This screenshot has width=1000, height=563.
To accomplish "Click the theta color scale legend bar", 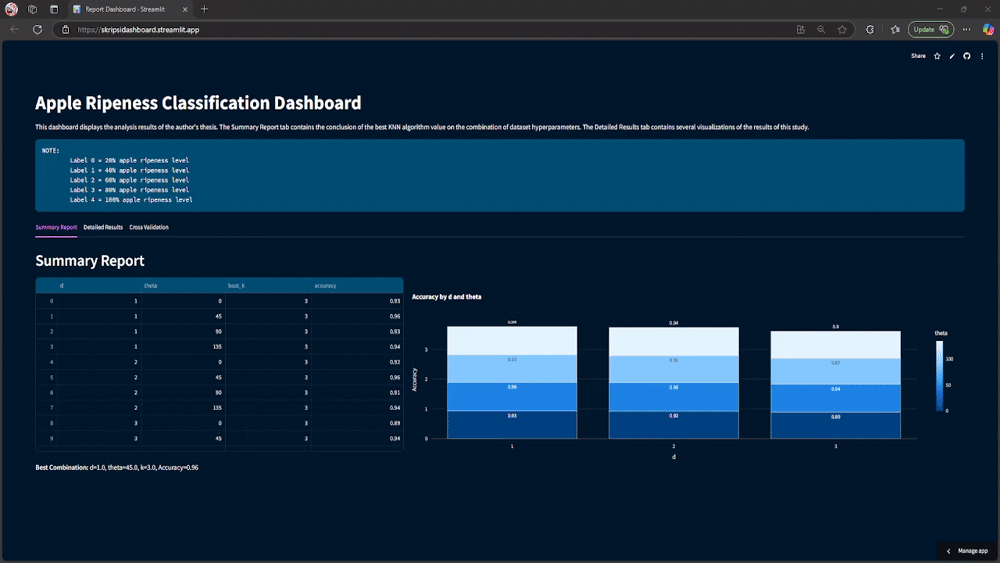I will (x=939, y=376).
